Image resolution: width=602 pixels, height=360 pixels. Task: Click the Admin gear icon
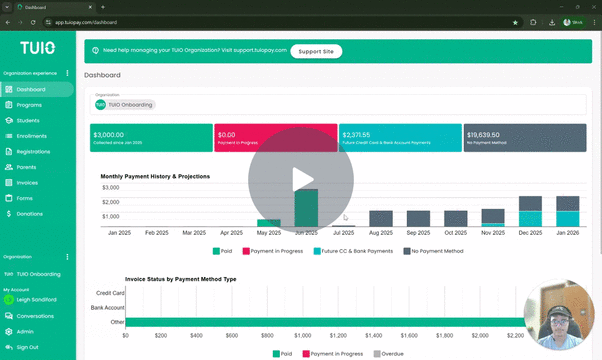click(x=9, y=332)
